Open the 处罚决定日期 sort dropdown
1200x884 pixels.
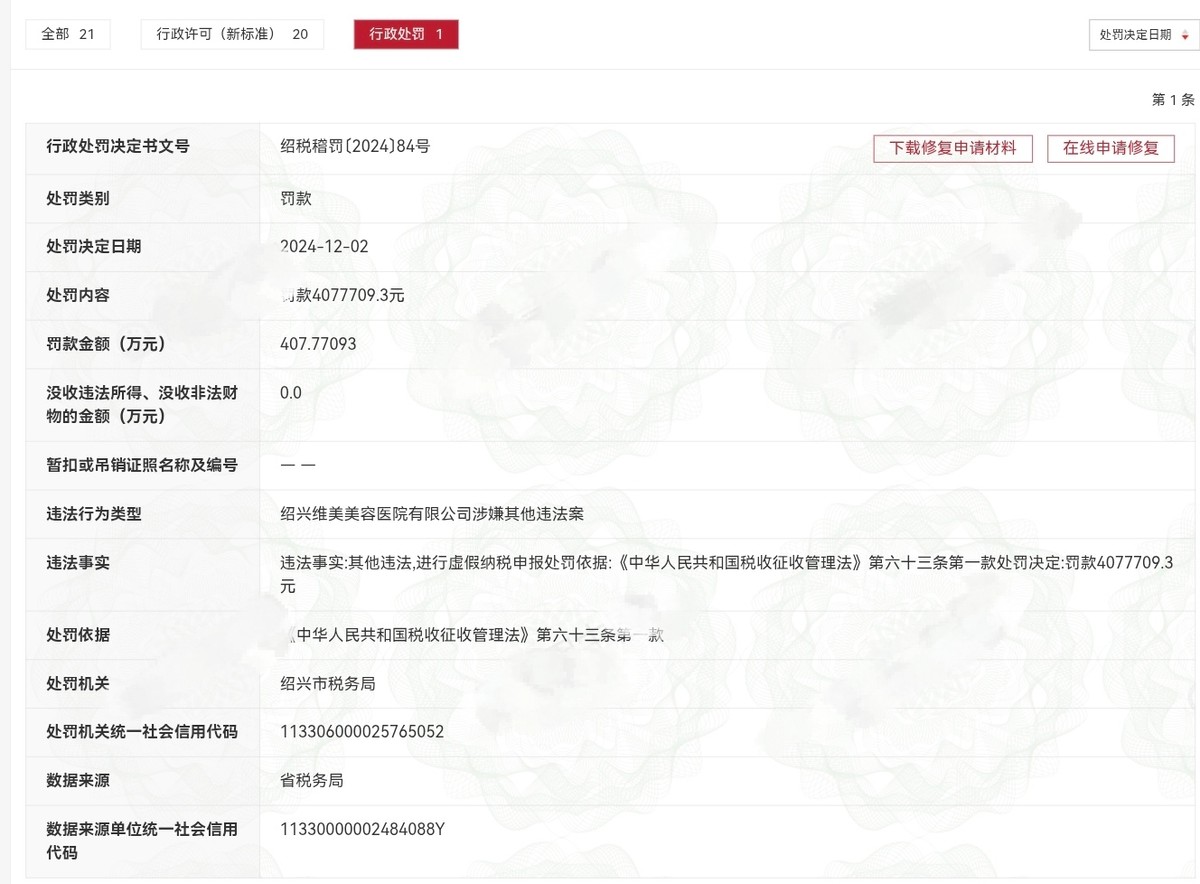(1135, 35)
